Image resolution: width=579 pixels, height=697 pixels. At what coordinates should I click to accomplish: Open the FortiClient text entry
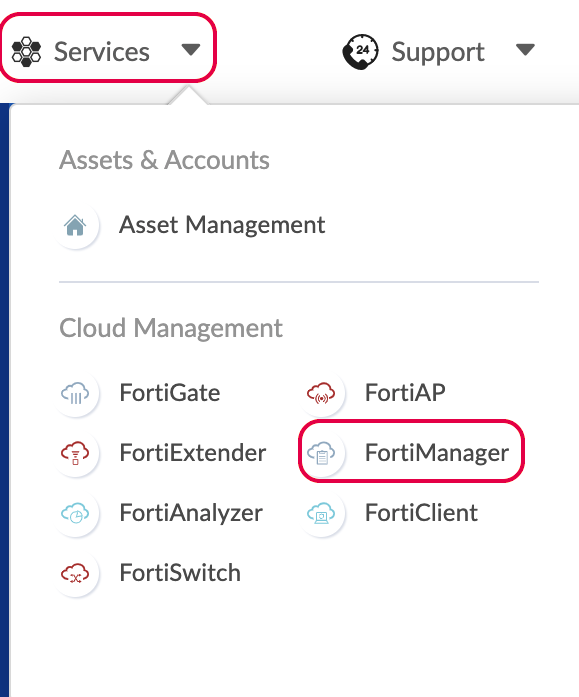click(421, 513)
